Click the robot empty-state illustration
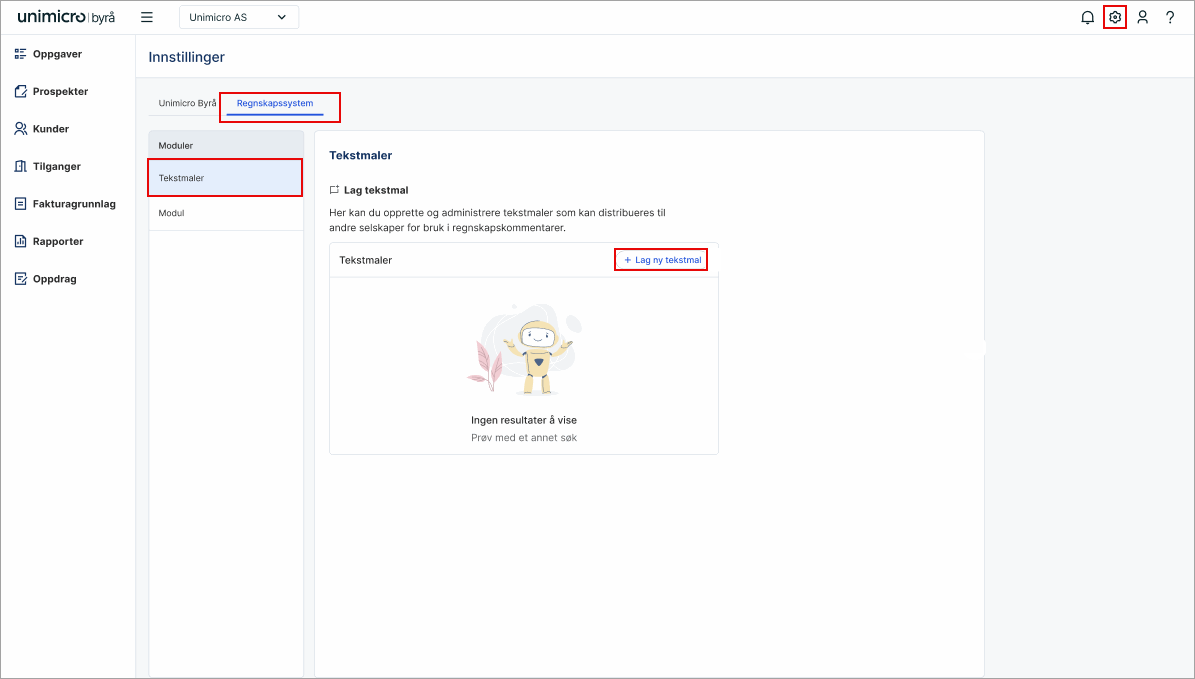The image size is (1195, 679). pos(524,349)
